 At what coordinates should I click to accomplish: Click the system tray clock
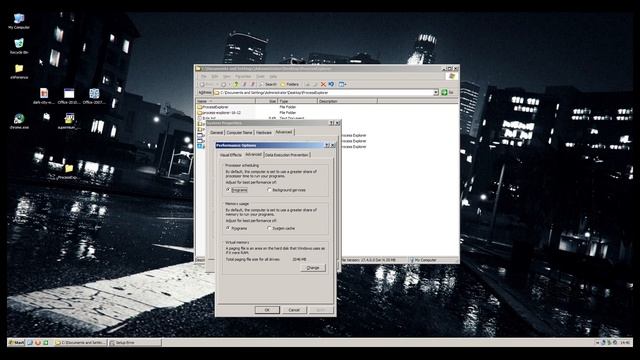[x=625, y=342]
